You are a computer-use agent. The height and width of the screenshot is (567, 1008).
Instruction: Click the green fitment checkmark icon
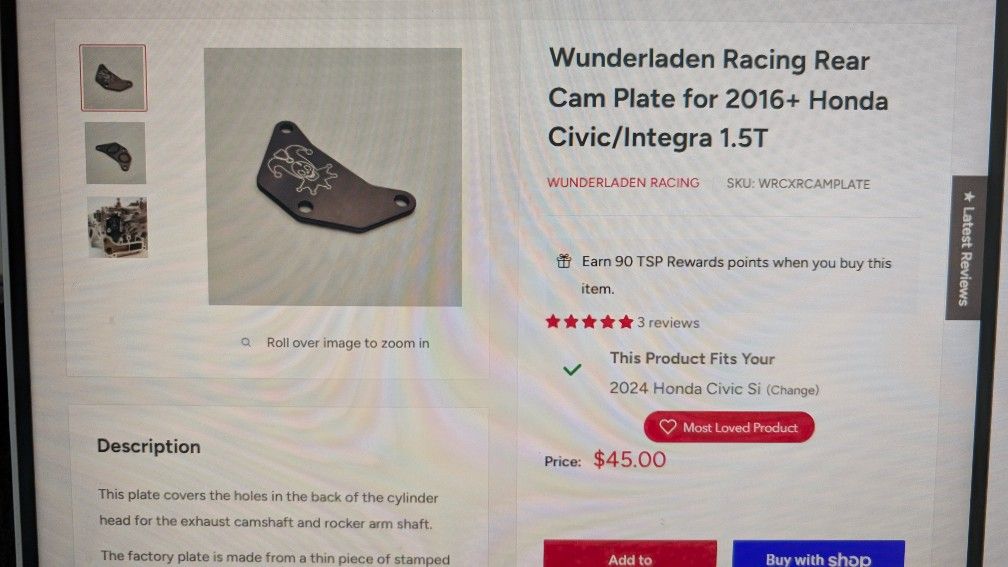pos(572,370)
